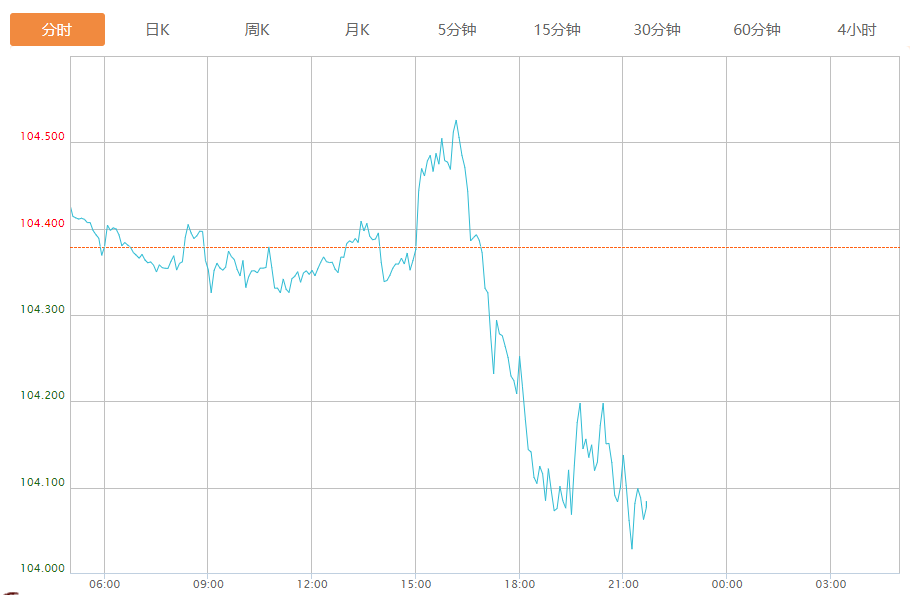The width and height of the screenshot is (915, 595).
Task: Select the 分时 tab
Action: 57,30
